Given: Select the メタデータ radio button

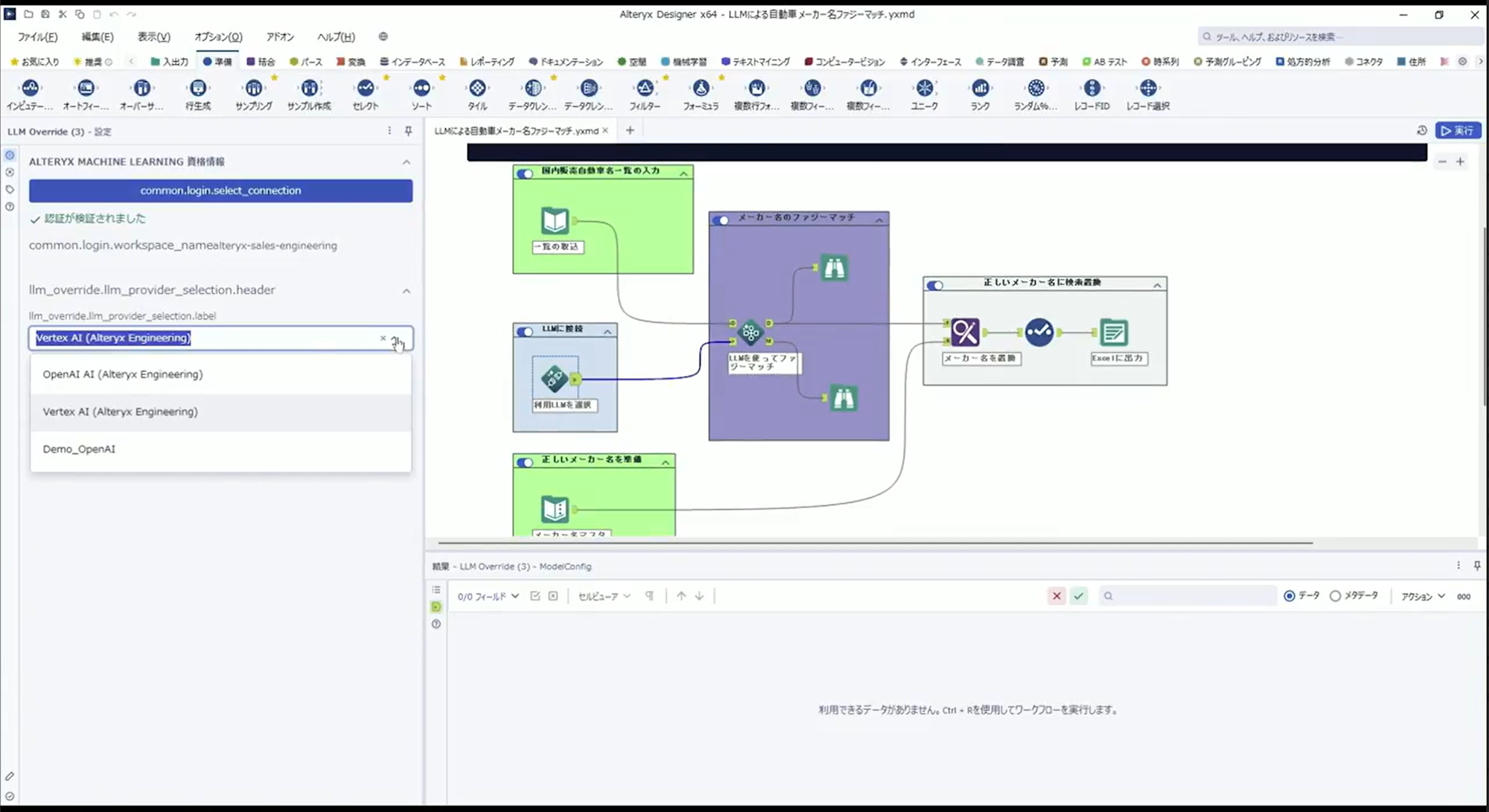Looking at the screenshot, I should (x=1335, y=596).
